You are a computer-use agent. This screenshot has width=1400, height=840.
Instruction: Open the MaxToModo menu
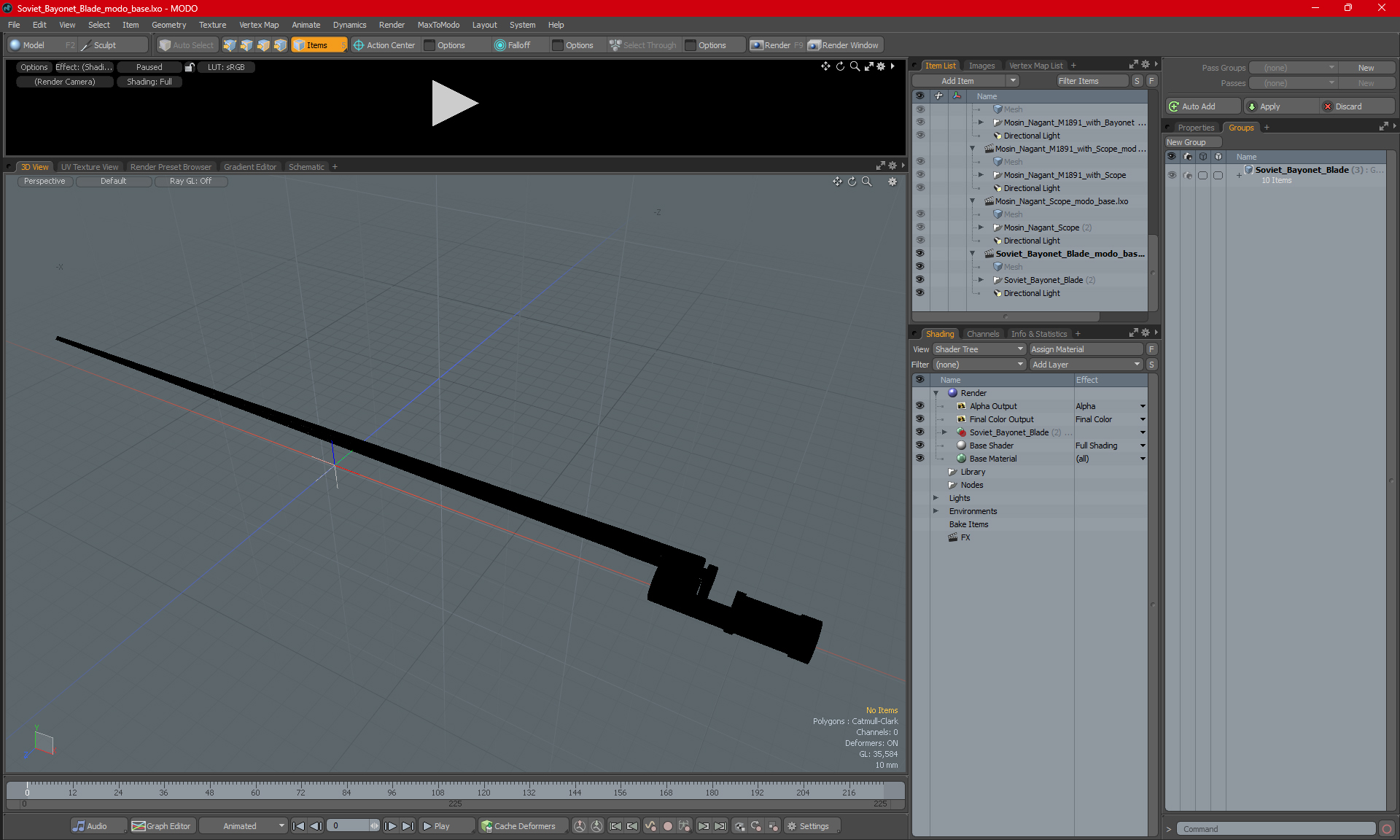pos(438,25)
